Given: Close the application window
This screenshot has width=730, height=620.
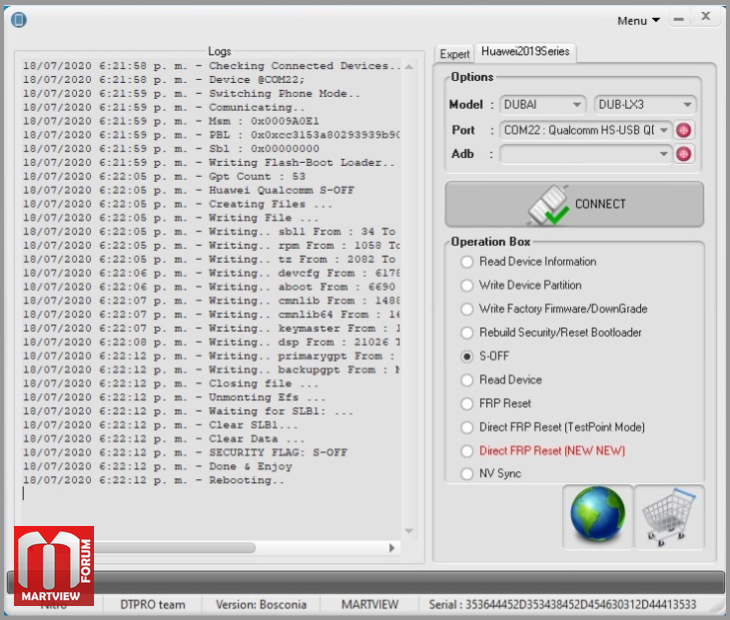Looking at the screenshot, I should tap(706, 17).
